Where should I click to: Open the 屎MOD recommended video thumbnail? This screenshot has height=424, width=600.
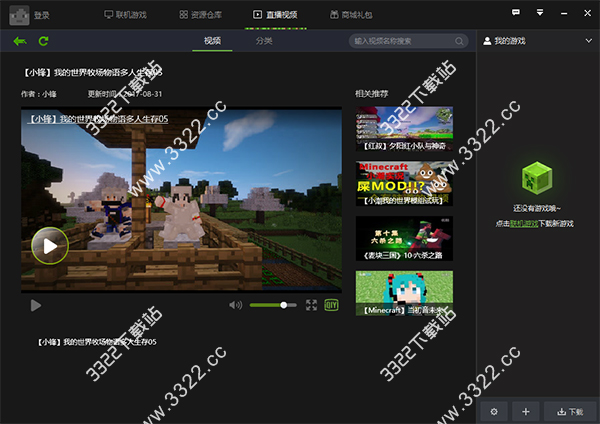pyautogui.click(x=404, y=184)
